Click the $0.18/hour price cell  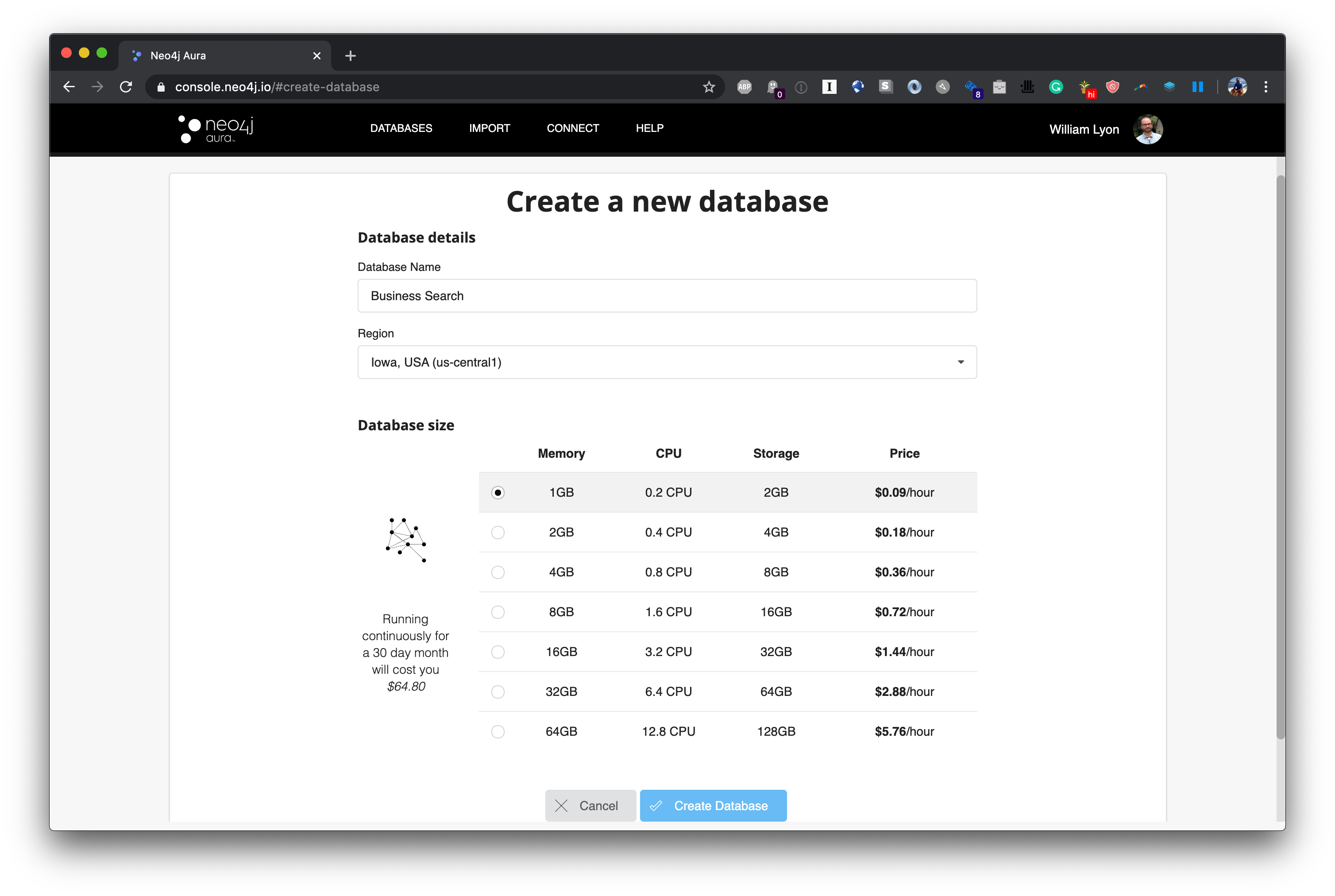tap(904, 533)
